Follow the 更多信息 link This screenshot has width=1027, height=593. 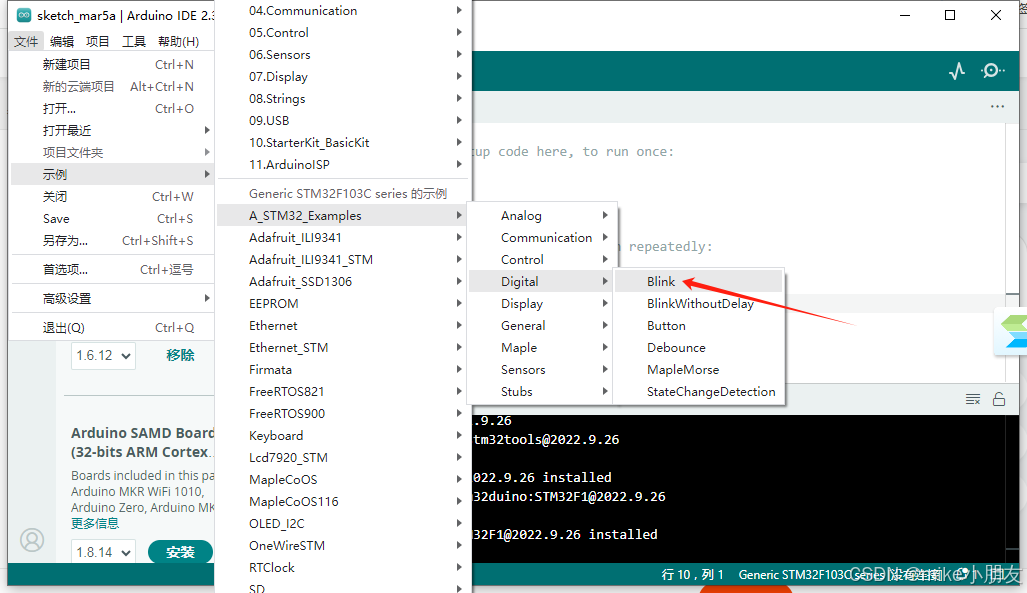point(95,523)
